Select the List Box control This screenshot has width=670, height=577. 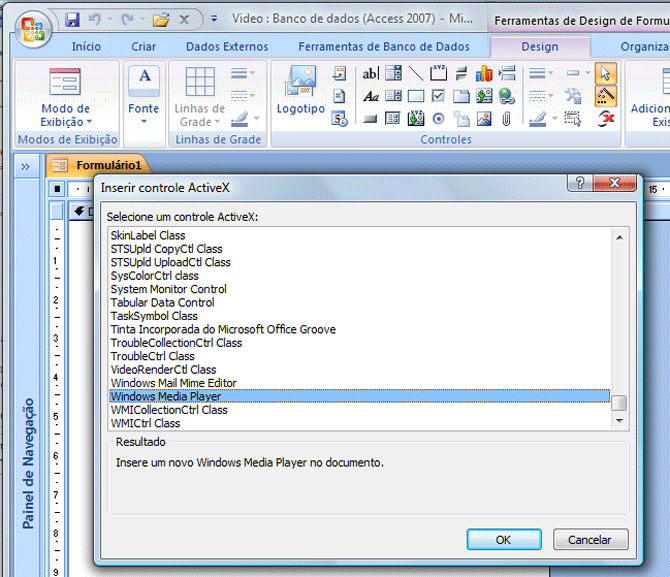pos(393,96)
